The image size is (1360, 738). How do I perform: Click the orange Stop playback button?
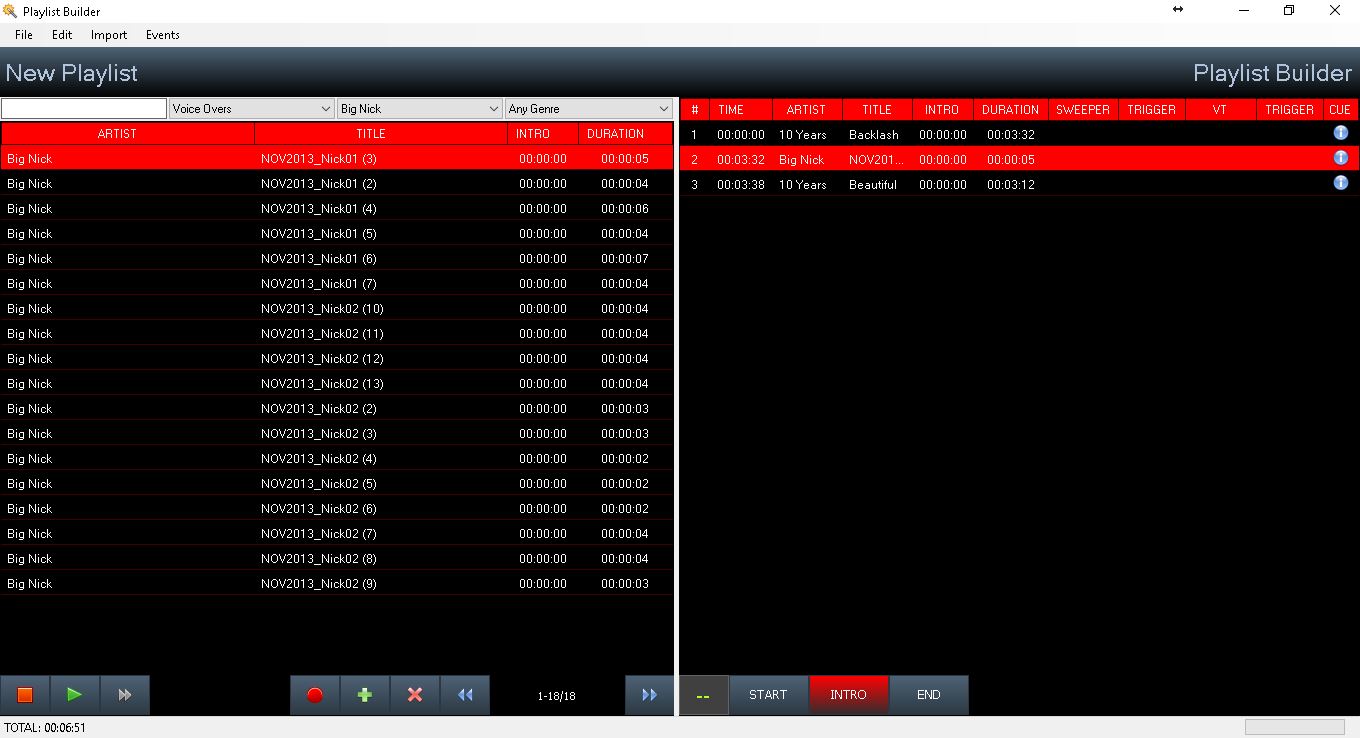point(25,695)
